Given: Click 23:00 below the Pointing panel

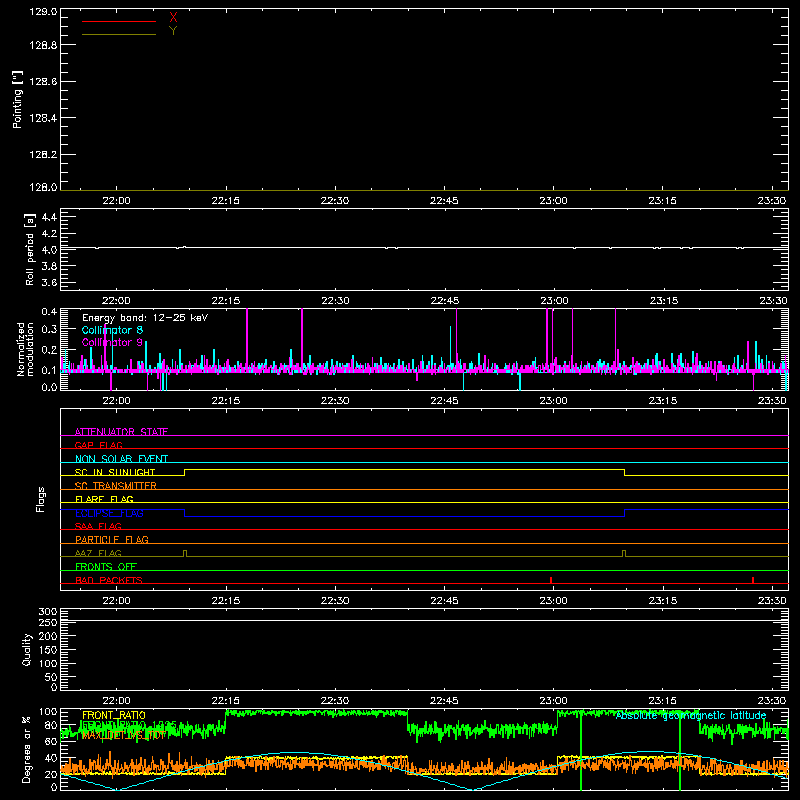Looking at the screenshot, I should tap(554, 201).
